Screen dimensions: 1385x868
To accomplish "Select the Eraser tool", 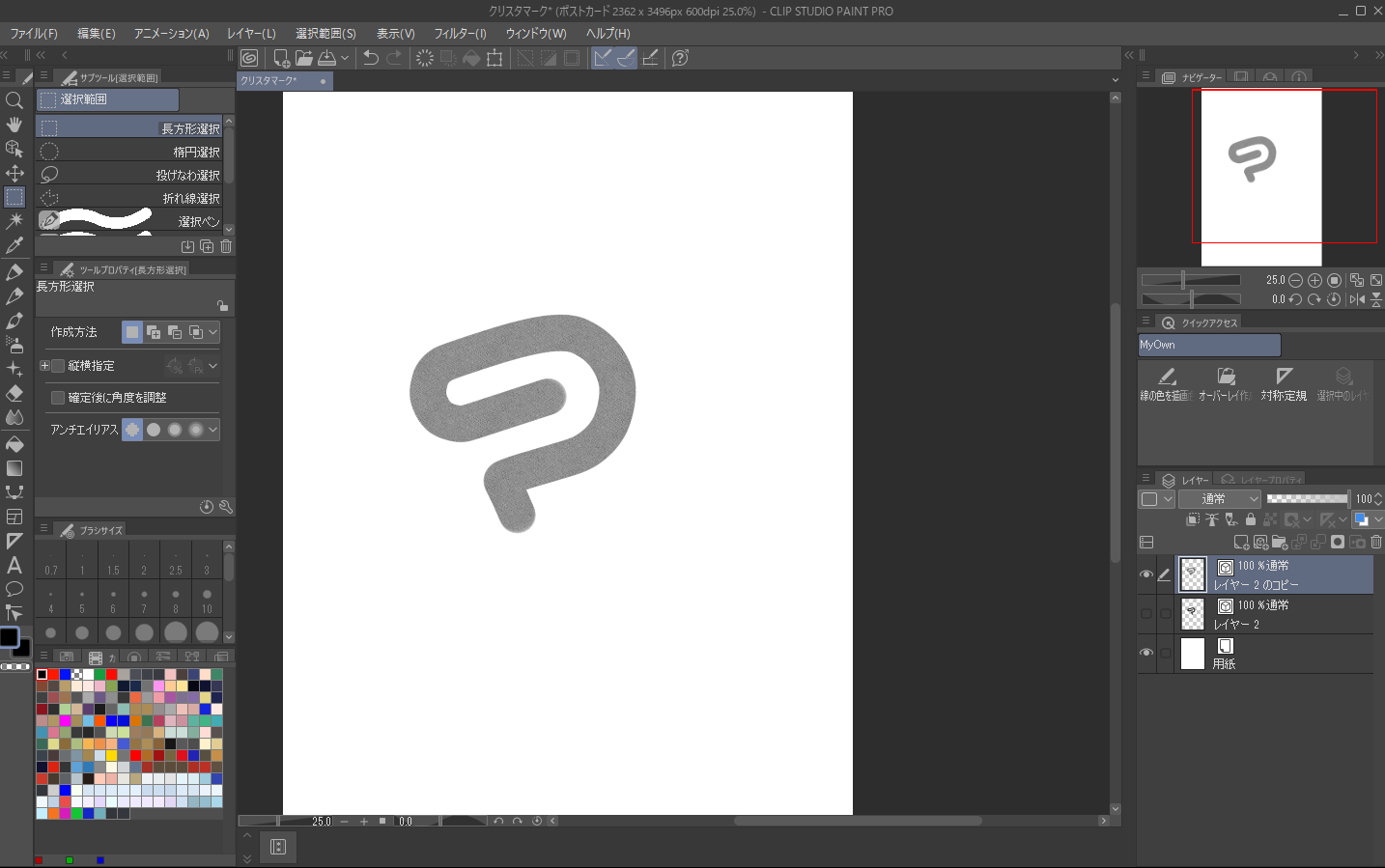I will 14,394.
